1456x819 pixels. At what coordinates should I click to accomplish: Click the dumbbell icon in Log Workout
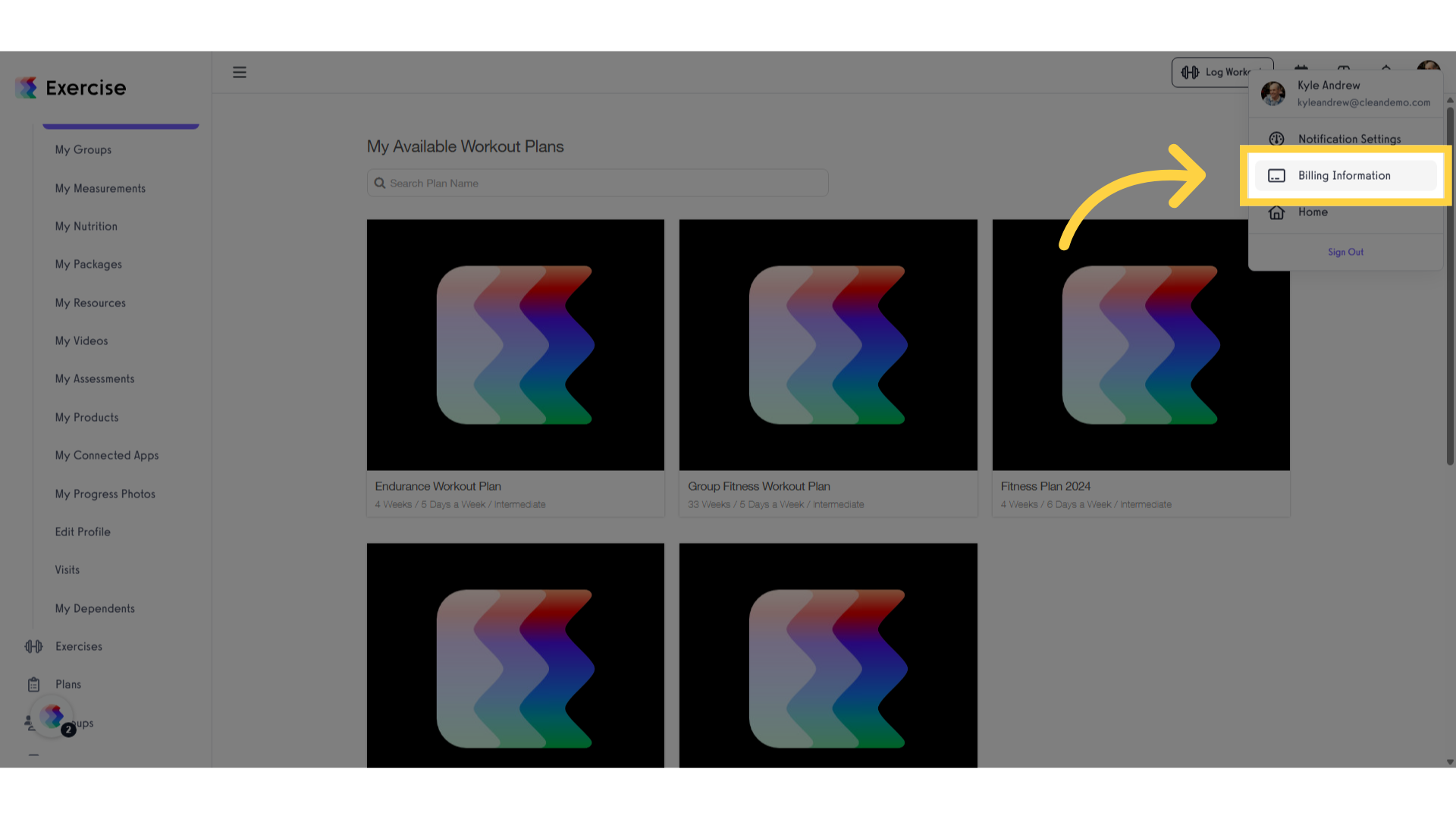click(1190, 72)
